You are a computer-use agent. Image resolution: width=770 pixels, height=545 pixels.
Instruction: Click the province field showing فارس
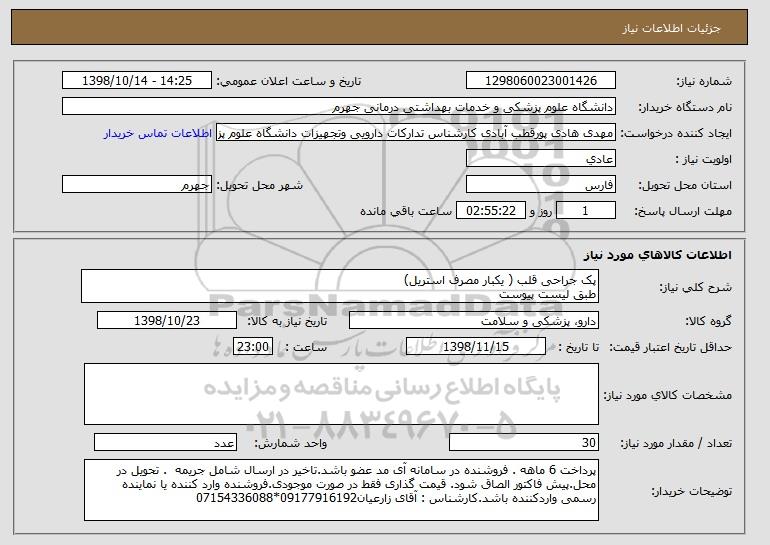[541, 185]
